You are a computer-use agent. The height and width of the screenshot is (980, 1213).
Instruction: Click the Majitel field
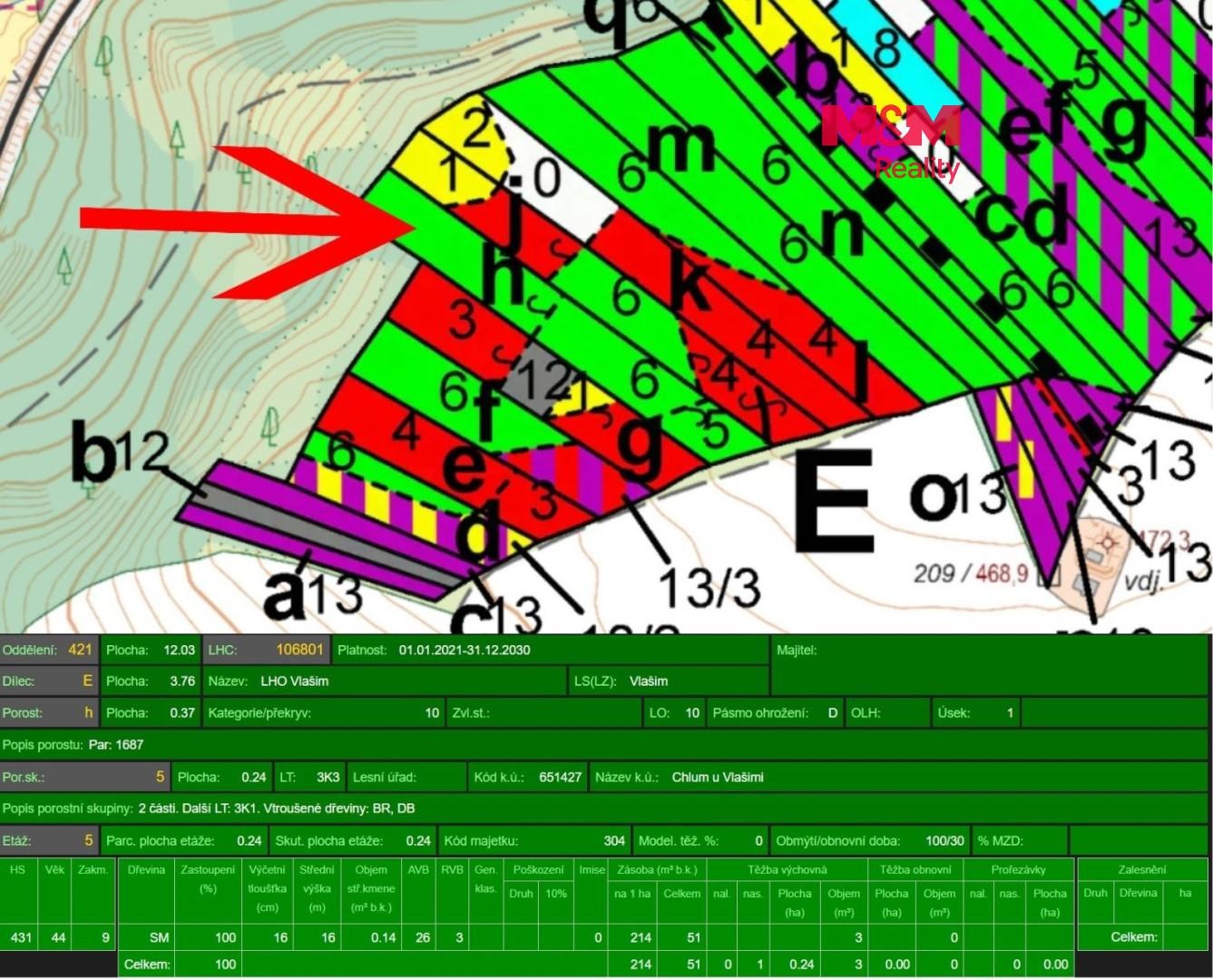click(989, 665)
